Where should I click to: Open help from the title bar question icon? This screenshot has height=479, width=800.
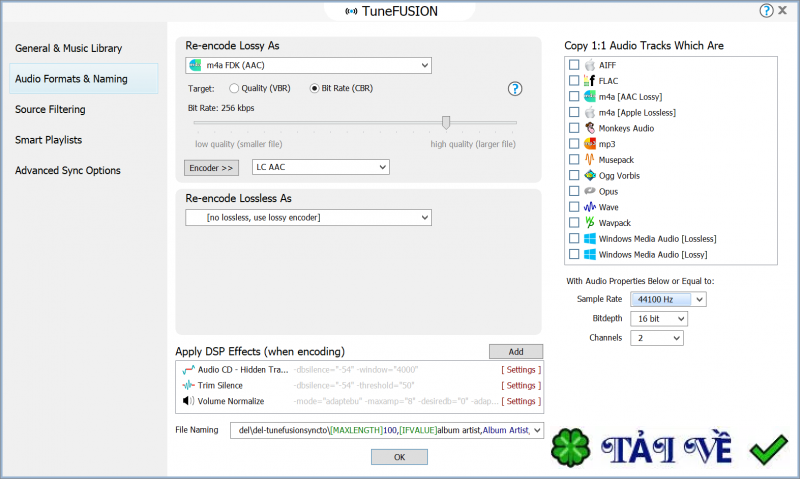[x=766, y=11]
